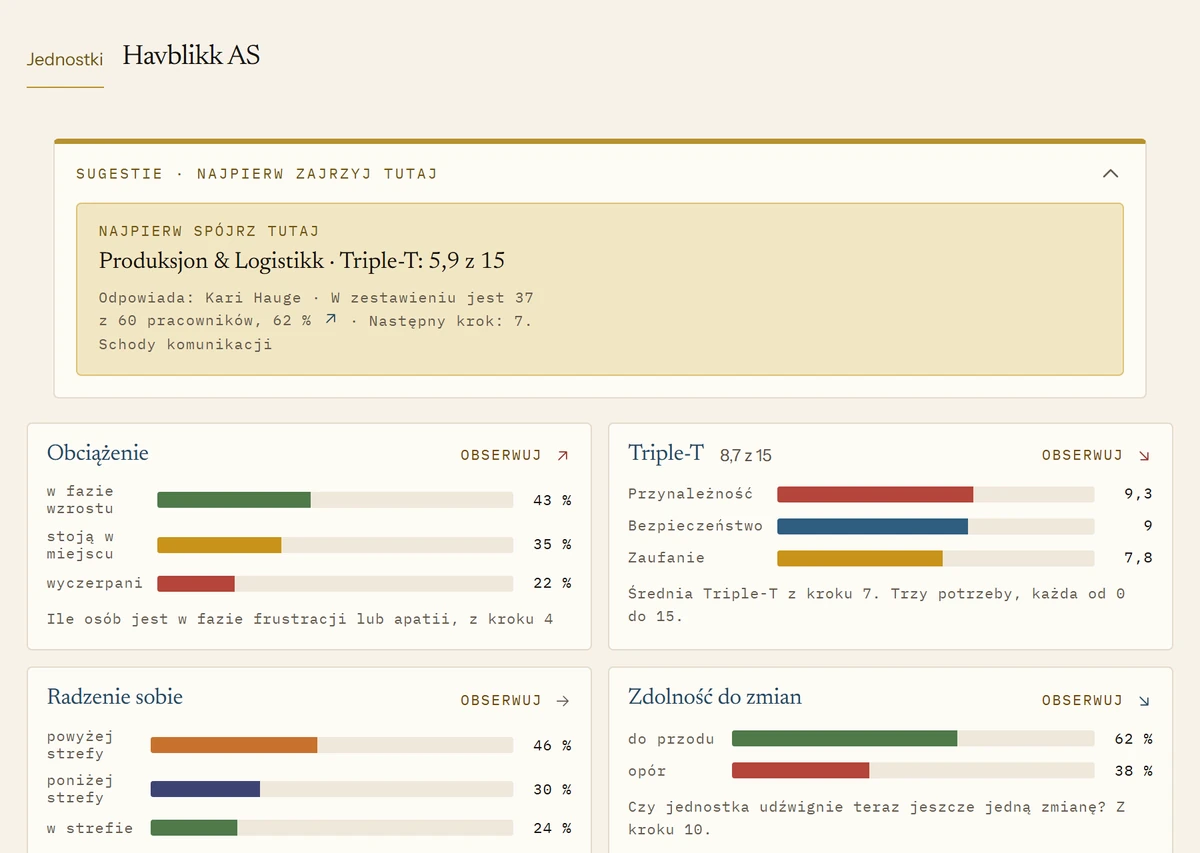The width and height of the screenshot is (1200, 853).
Task: Click the 'Średnia Triple-T z kroku 7' note
Action: point(877,605)
